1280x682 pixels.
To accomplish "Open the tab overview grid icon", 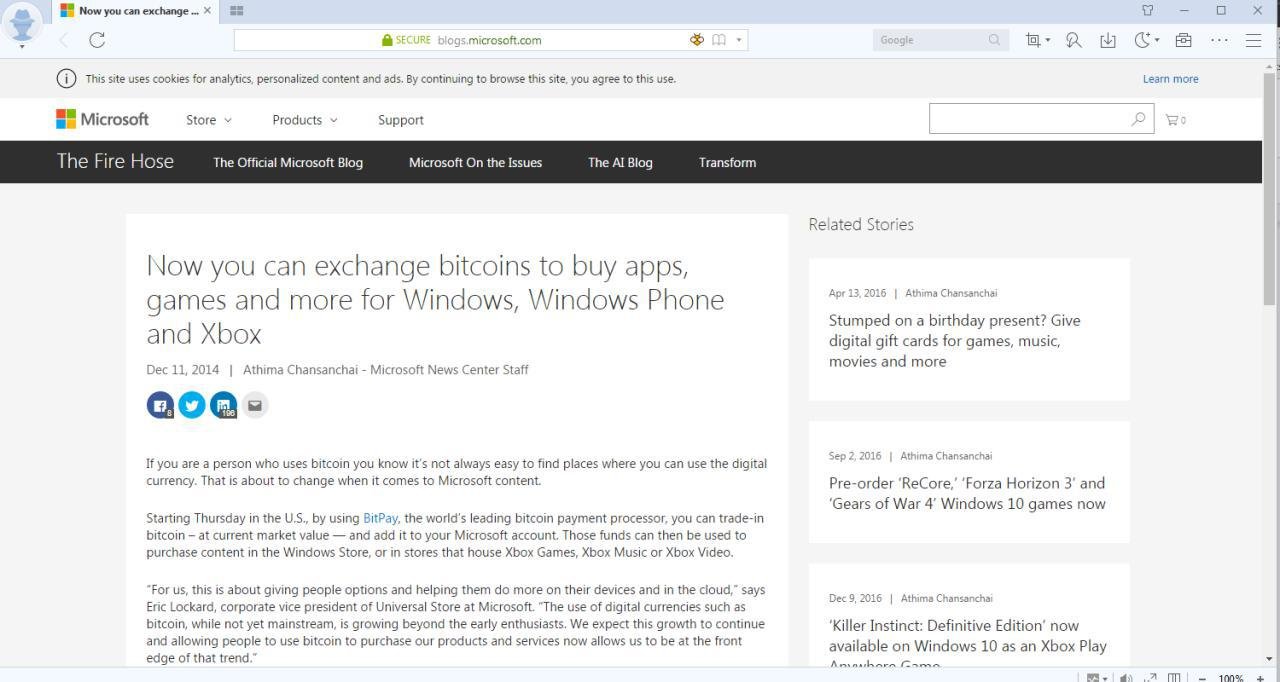I will (237, 11).
